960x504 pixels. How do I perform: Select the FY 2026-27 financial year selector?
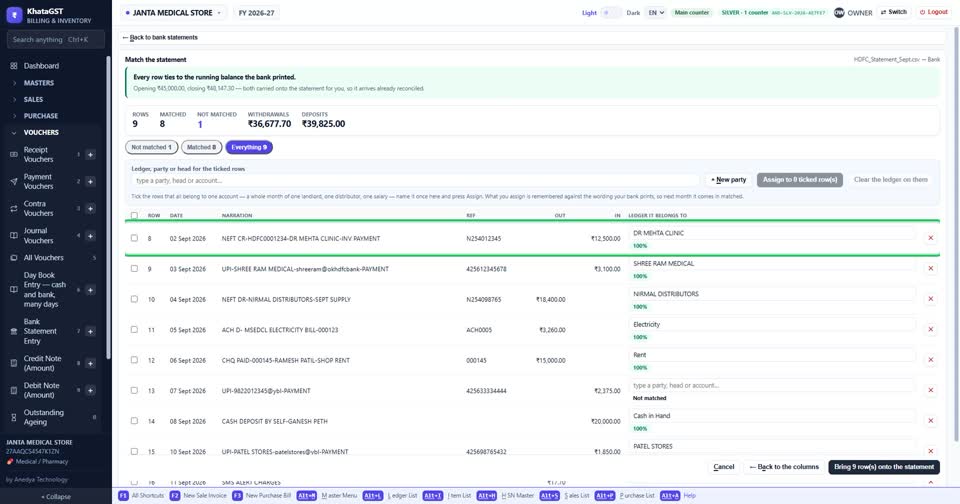[257, 12]
